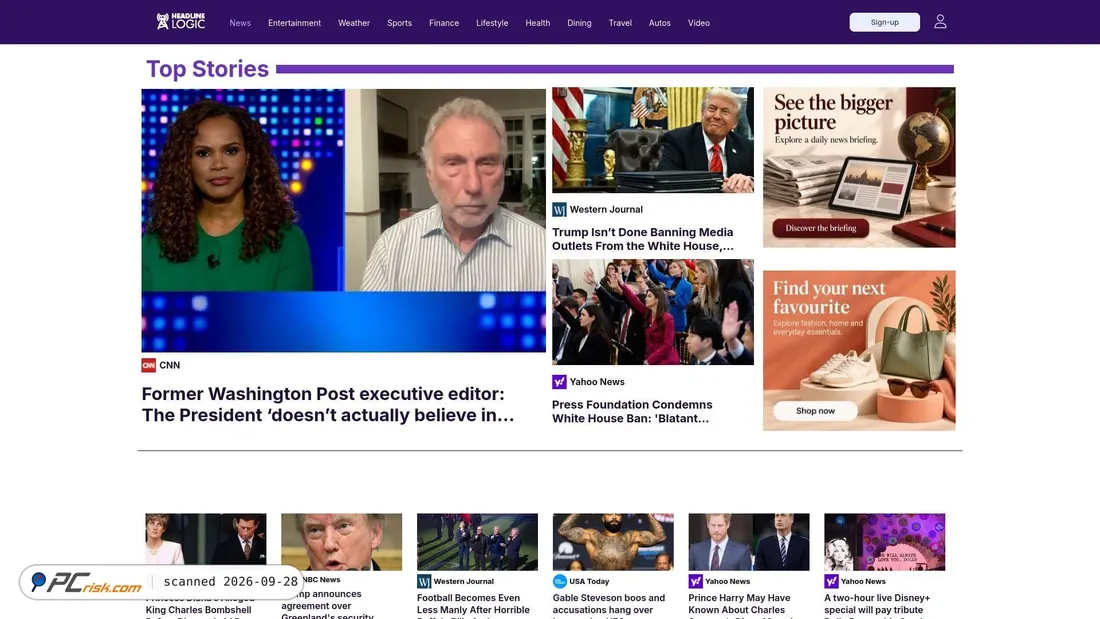Click the USA Today source label
The image size is (1100, 619).
tap(589, 581)
